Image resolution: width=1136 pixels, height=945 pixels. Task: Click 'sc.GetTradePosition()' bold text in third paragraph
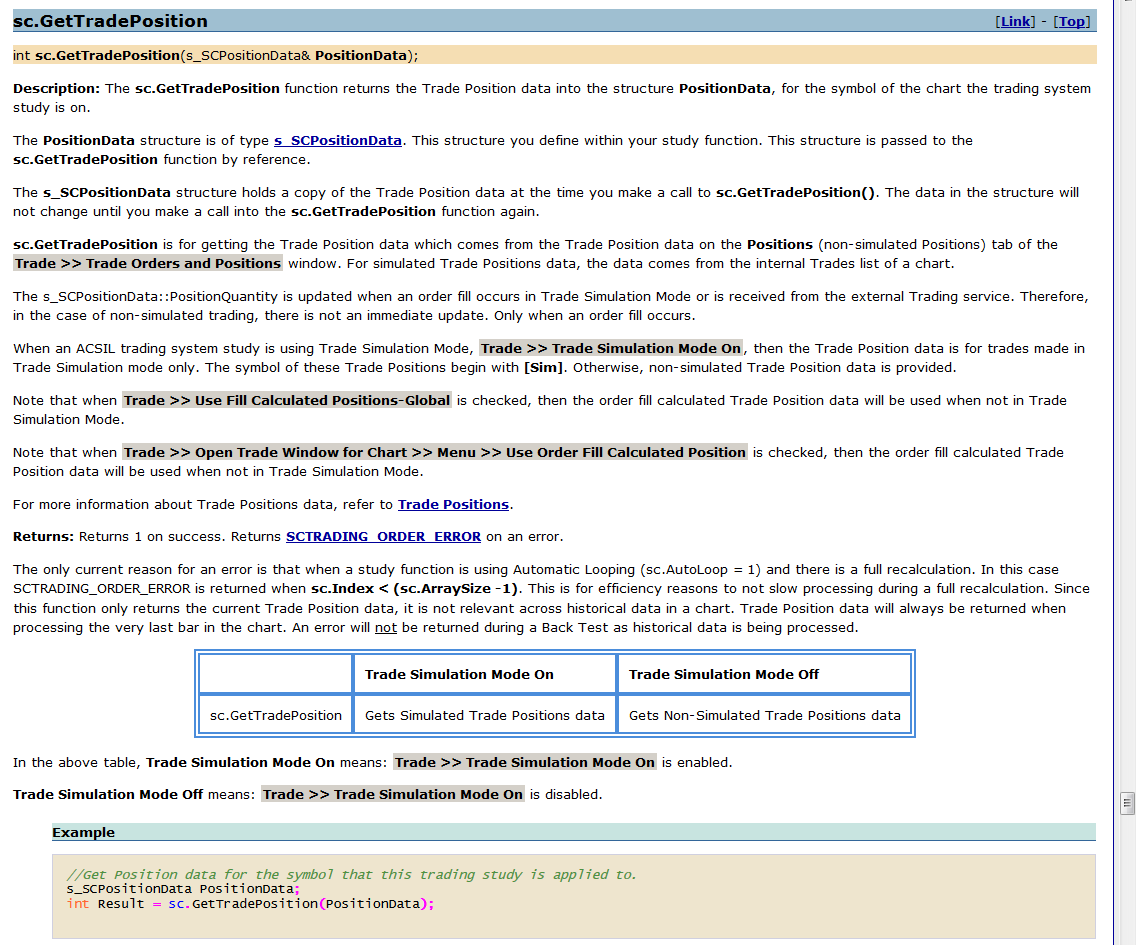[x=795, y=192]
